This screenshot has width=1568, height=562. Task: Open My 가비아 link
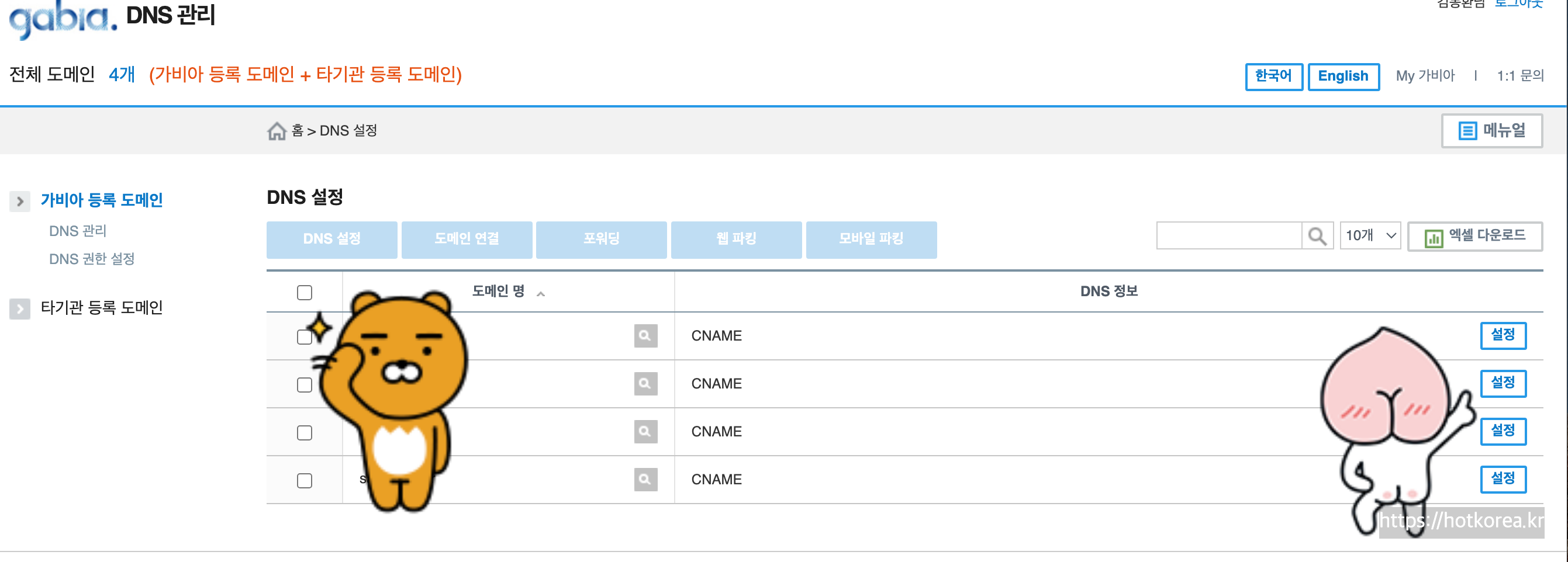pos(1425,76)
